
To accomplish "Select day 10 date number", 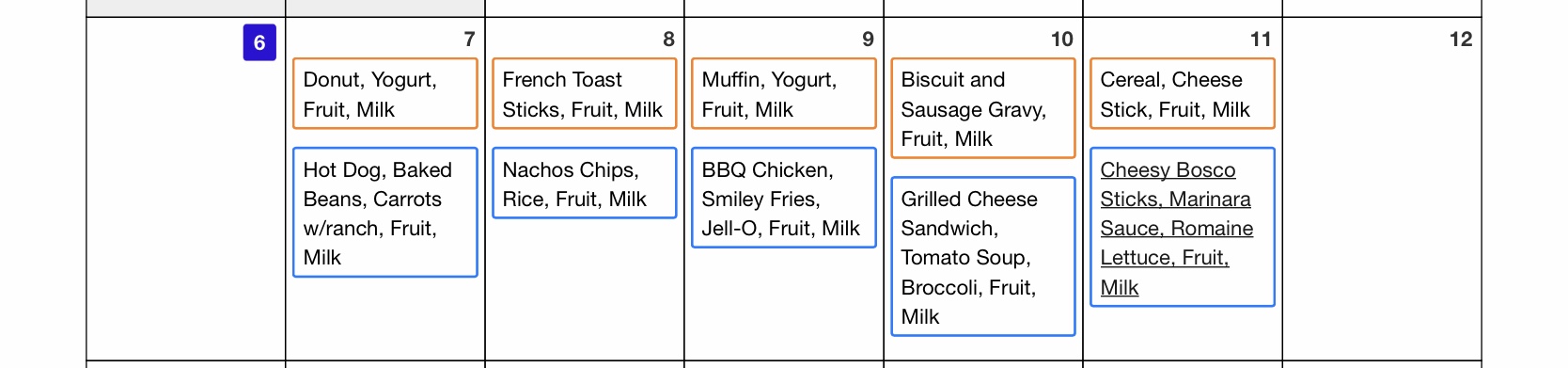I will pos(1062,40).
